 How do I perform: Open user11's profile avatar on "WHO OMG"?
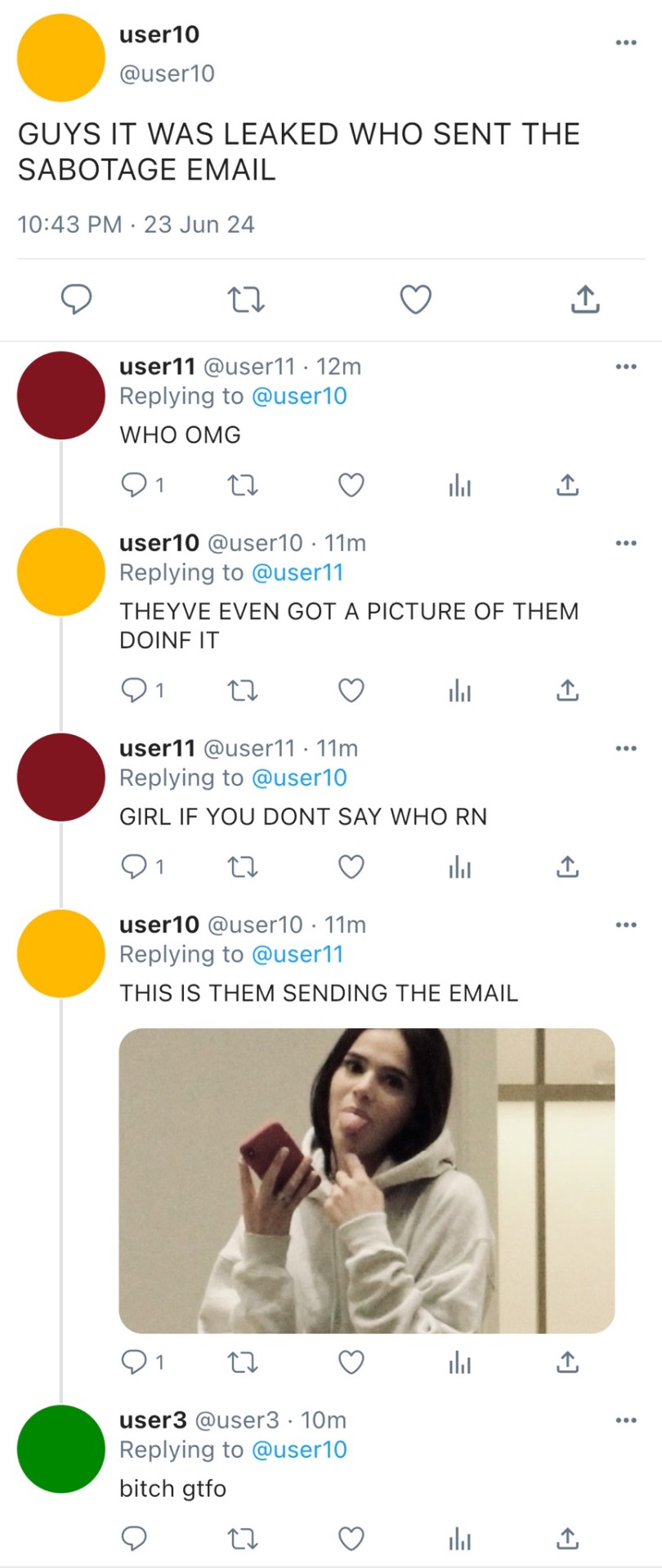[61, 395]
